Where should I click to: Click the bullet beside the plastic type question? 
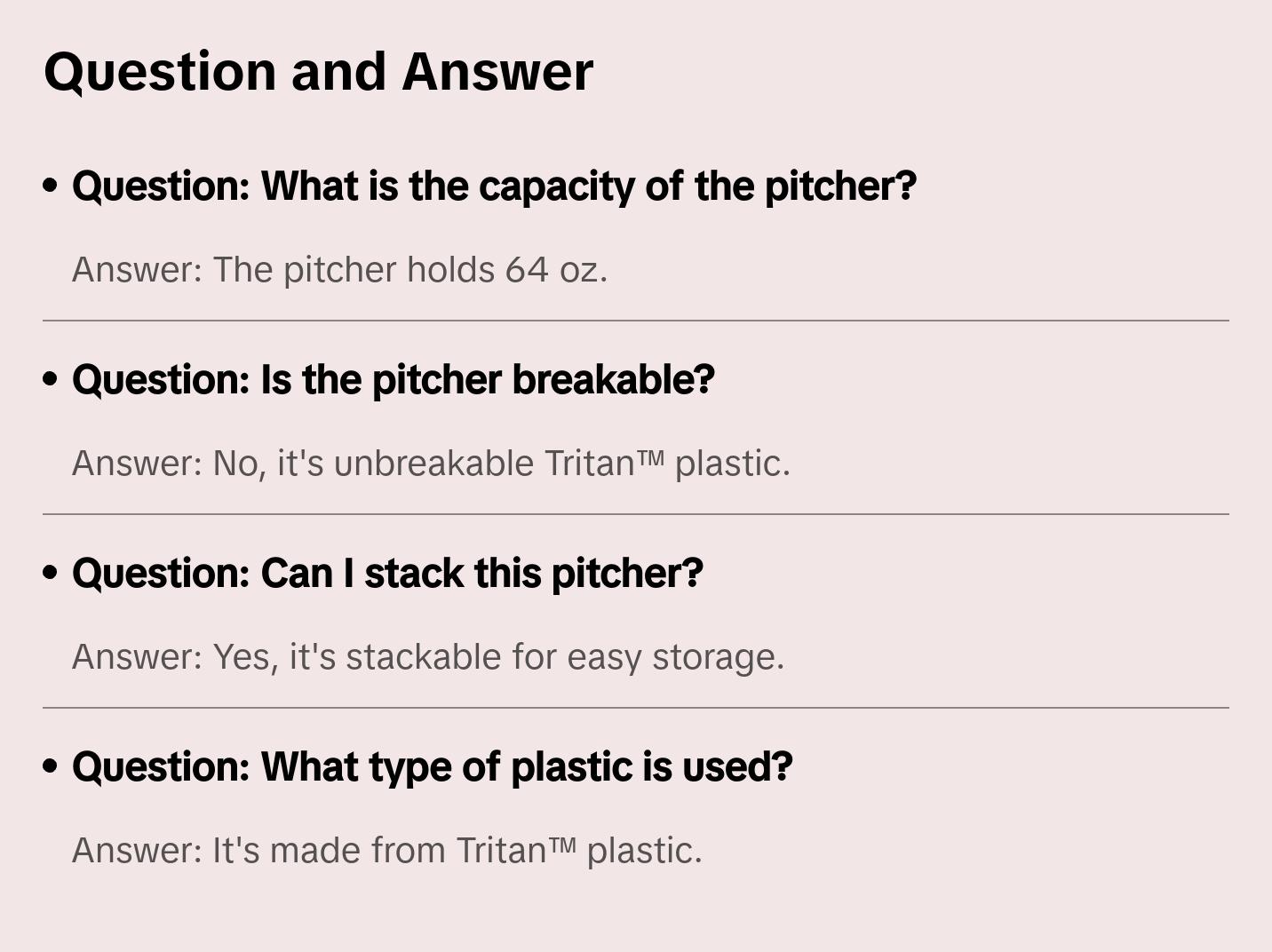pos(51,767)
